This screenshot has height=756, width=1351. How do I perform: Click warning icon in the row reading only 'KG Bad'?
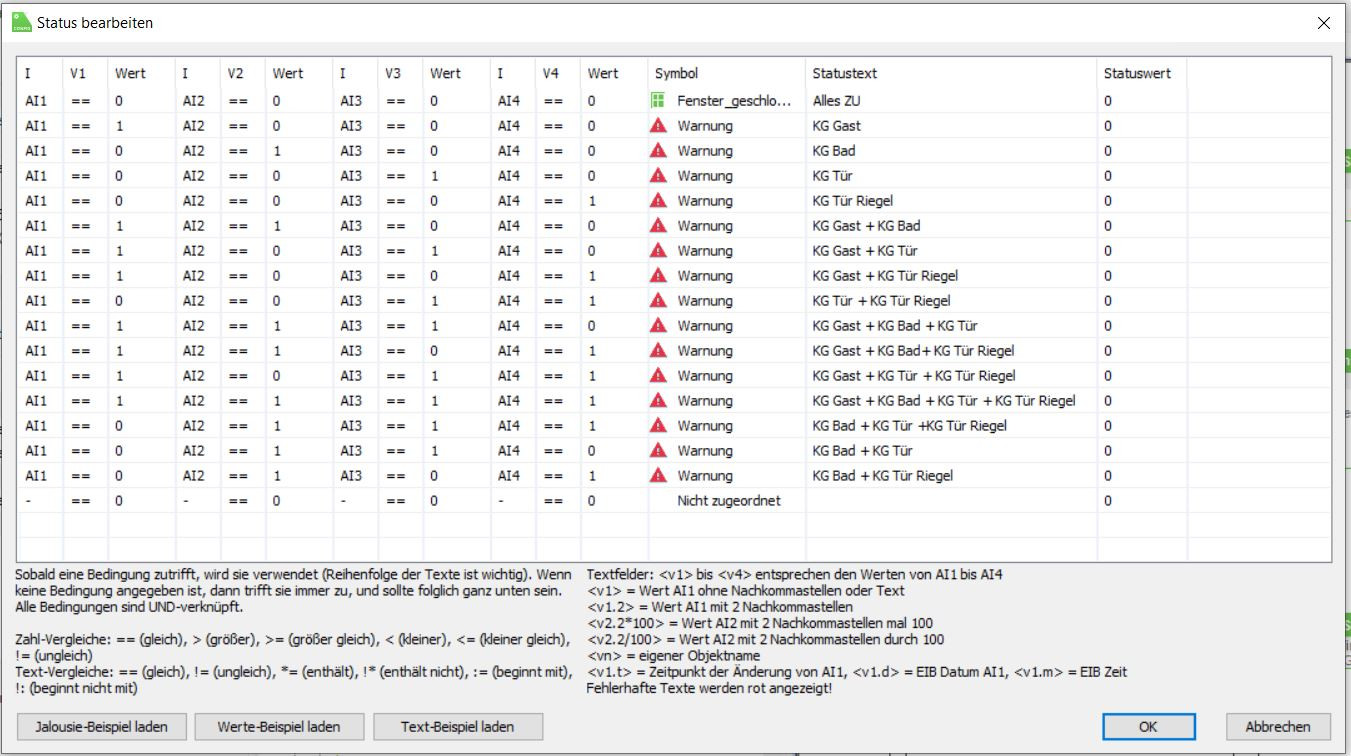click(x=658, y=151)
